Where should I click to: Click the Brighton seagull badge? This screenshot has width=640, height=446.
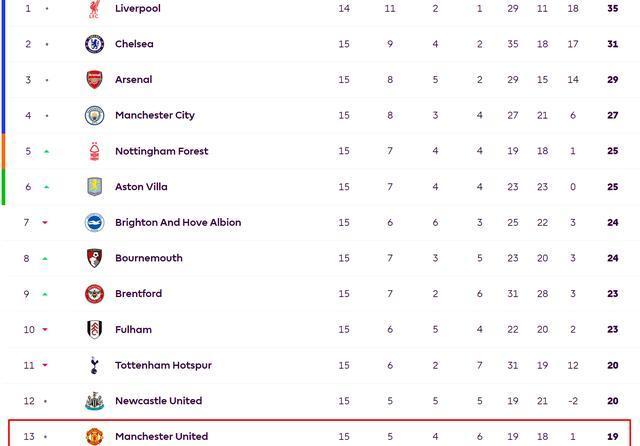pos(94,222)
